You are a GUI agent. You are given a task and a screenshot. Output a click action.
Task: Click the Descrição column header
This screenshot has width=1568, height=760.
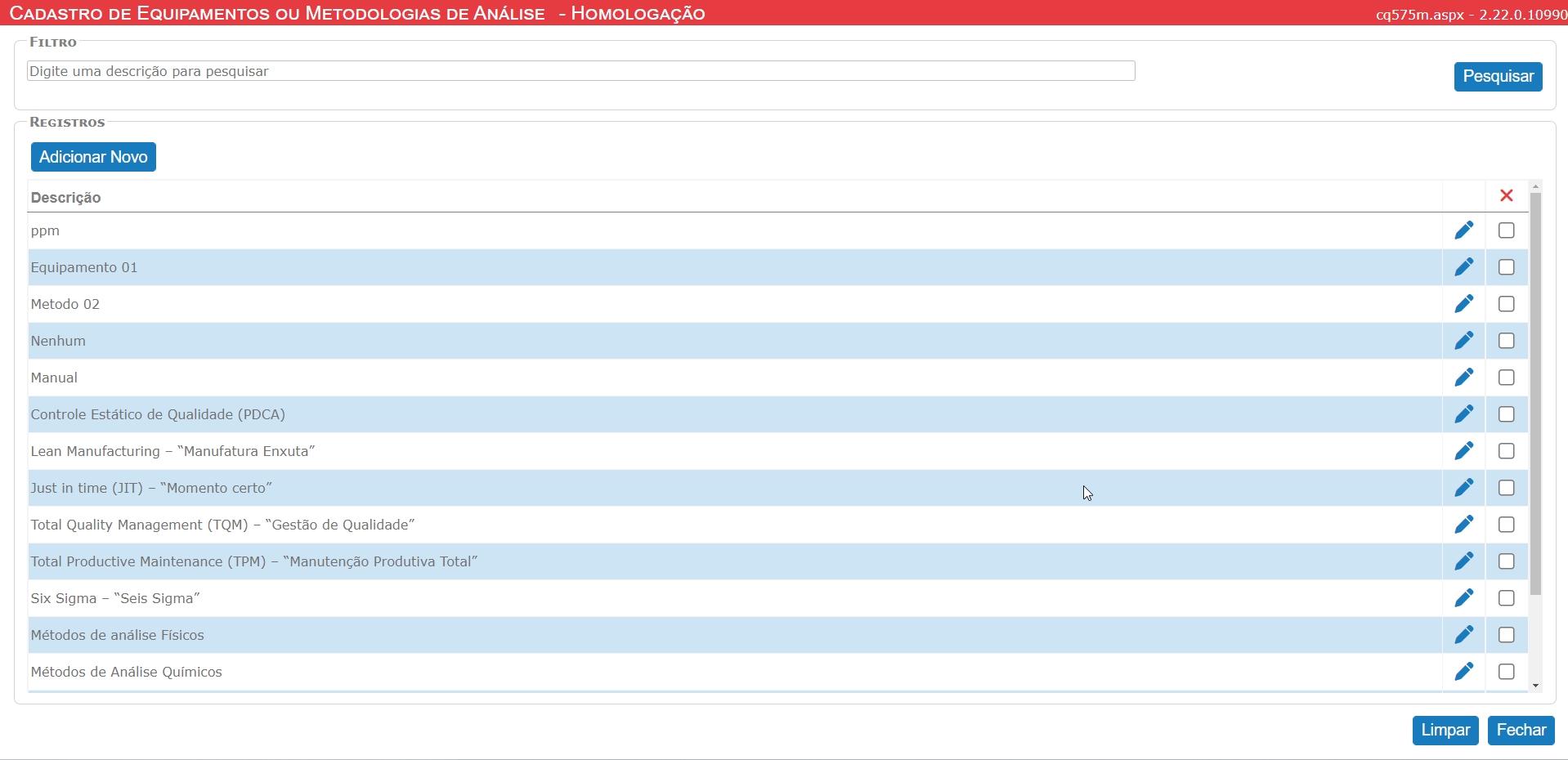coord(65,198)
